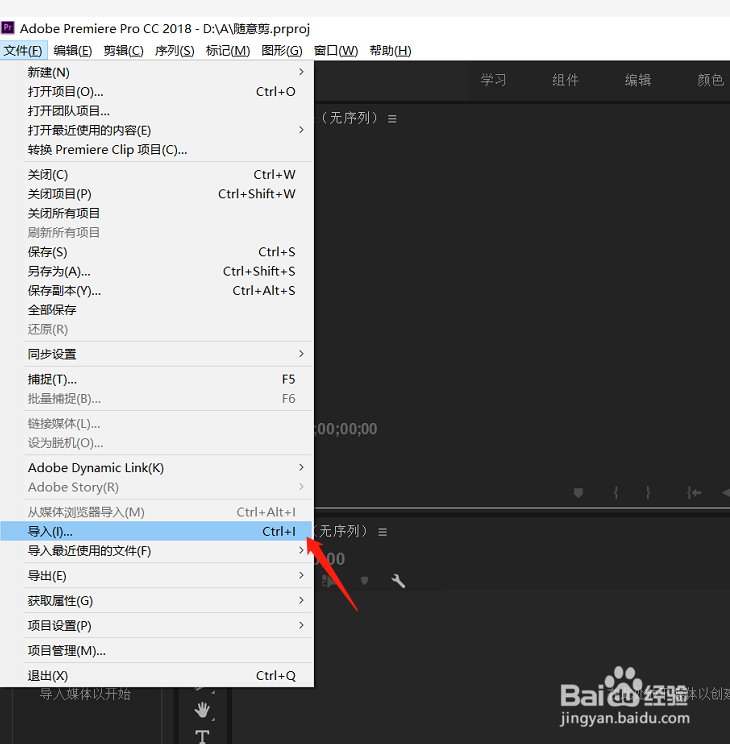Viewport: 730px width, 744px height.
Task: Choose 全部保存 entry
Action: [157, 310]
